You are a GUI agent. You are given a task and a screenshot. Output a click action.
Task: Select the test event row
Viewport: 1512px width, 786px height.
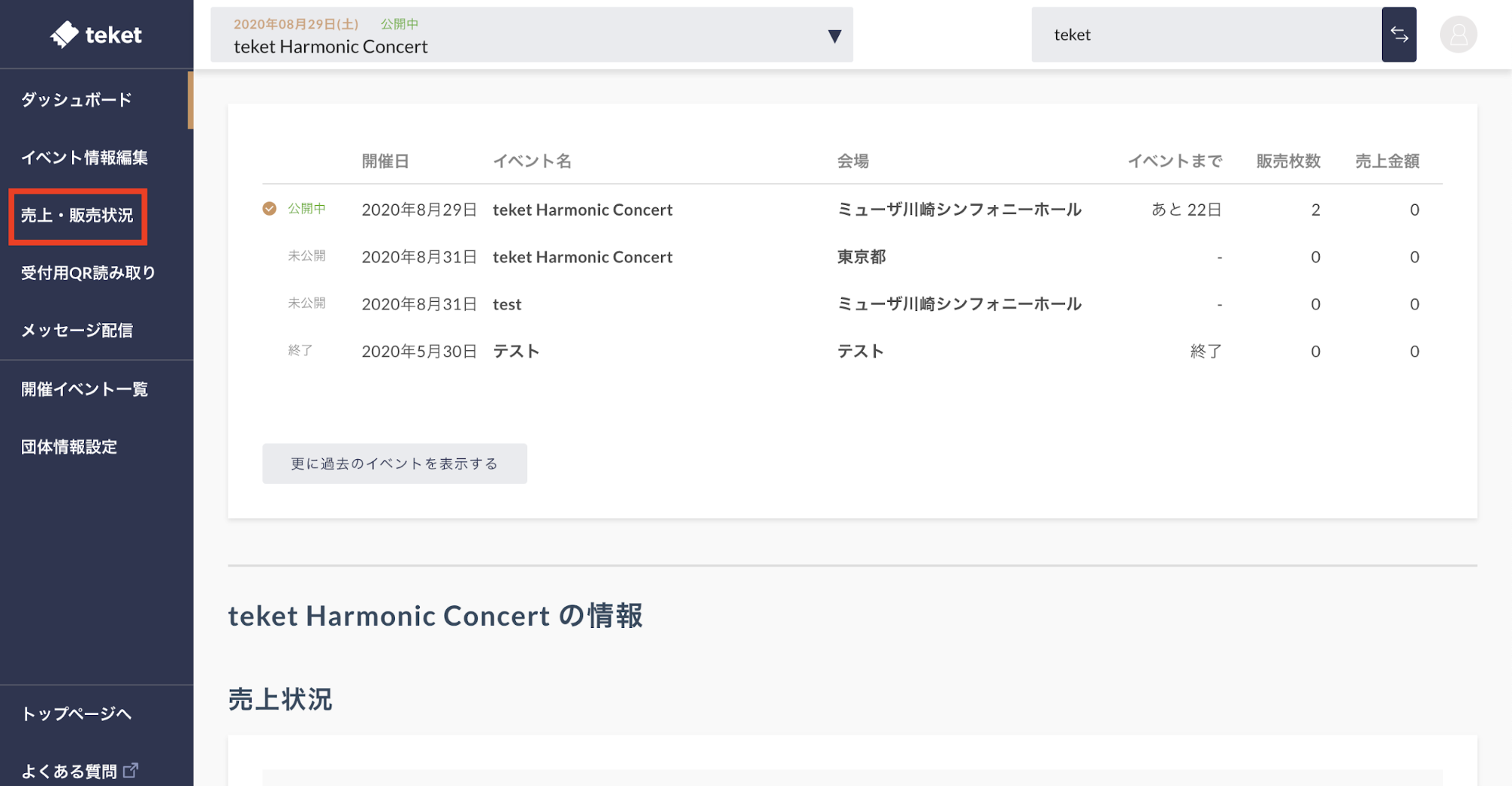[x=507, y=304]
